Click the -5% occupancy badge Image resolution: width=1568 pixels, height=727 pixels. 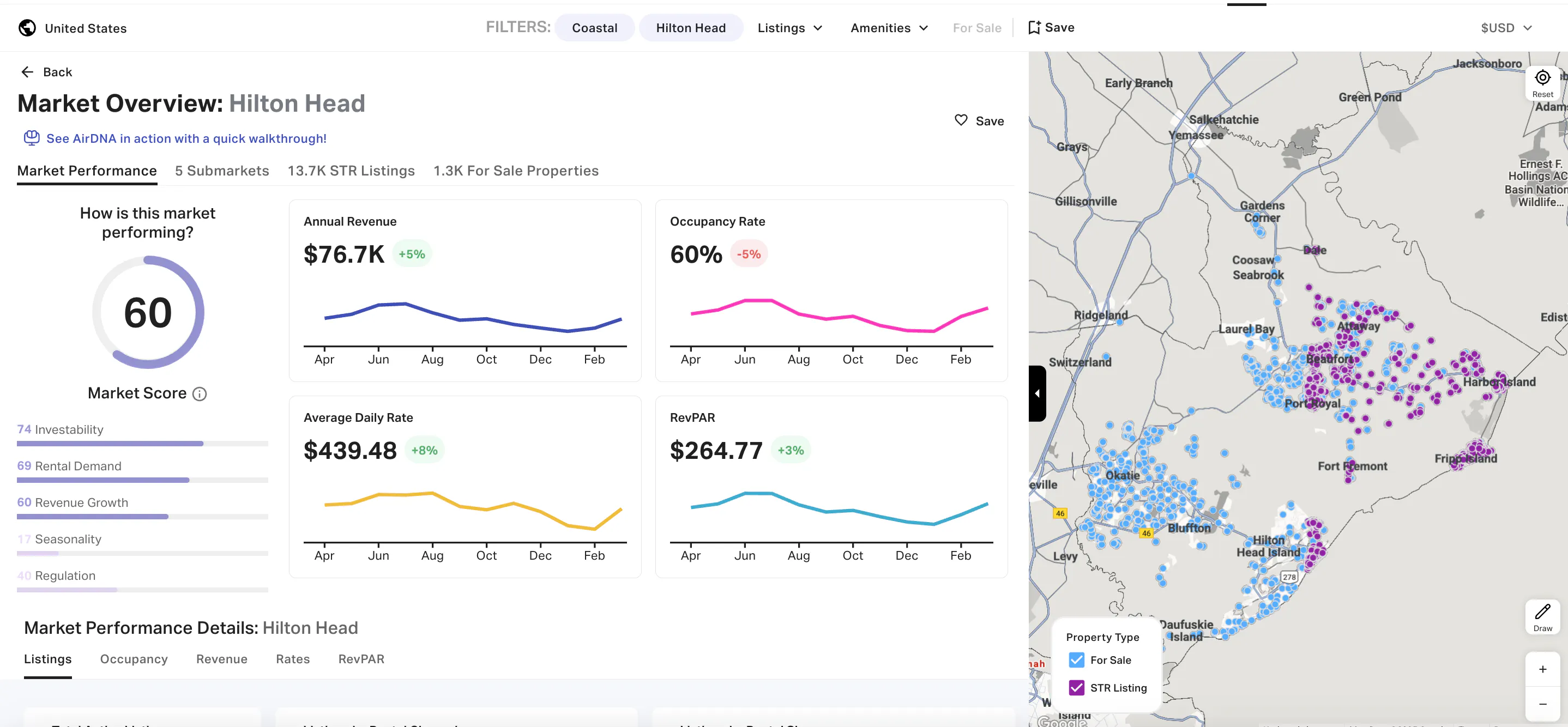pyautogui.click(x=749, y=255)
